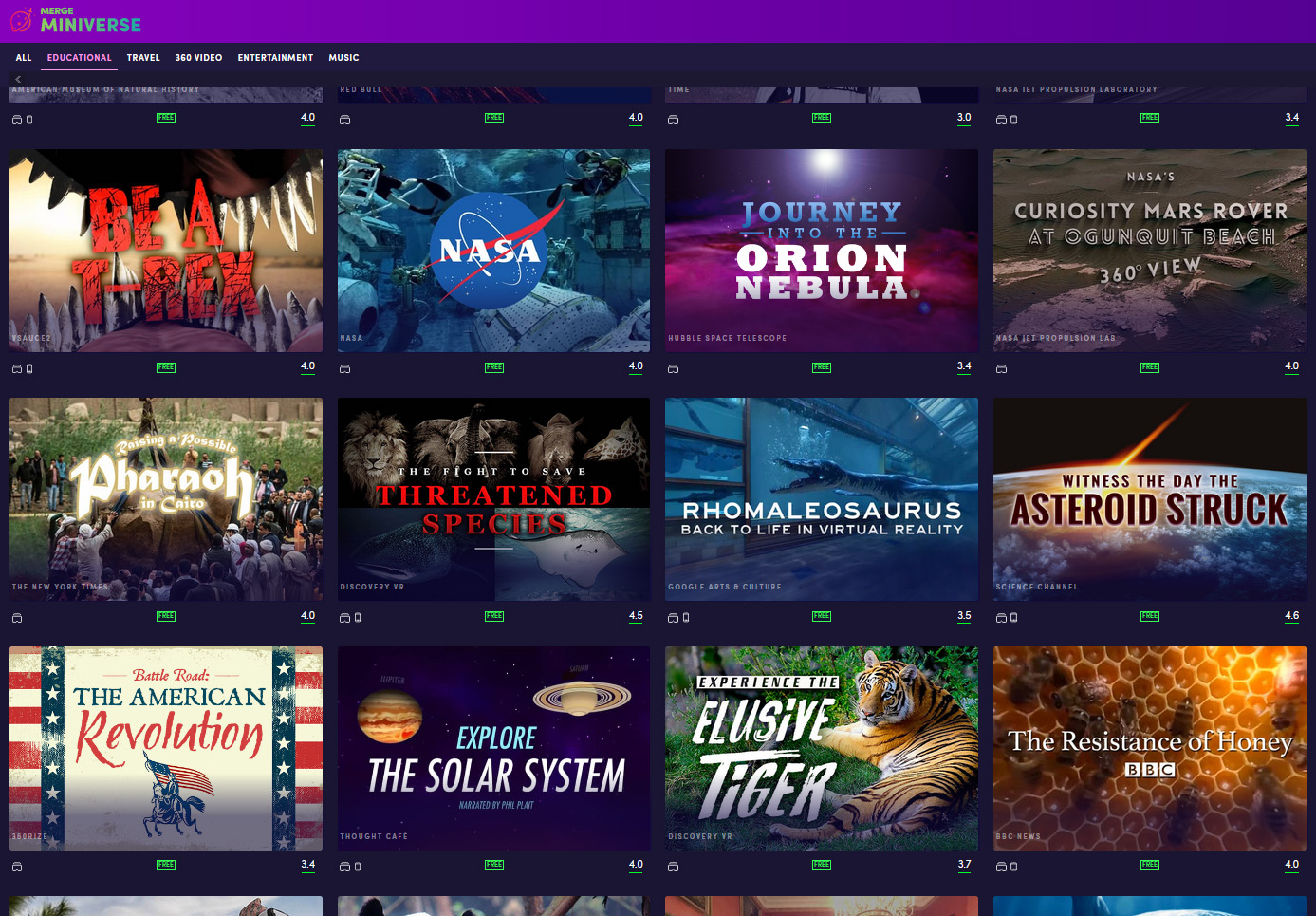
Task: Click phone icon under Resistance of Honey
Action: pos(1014,867)
